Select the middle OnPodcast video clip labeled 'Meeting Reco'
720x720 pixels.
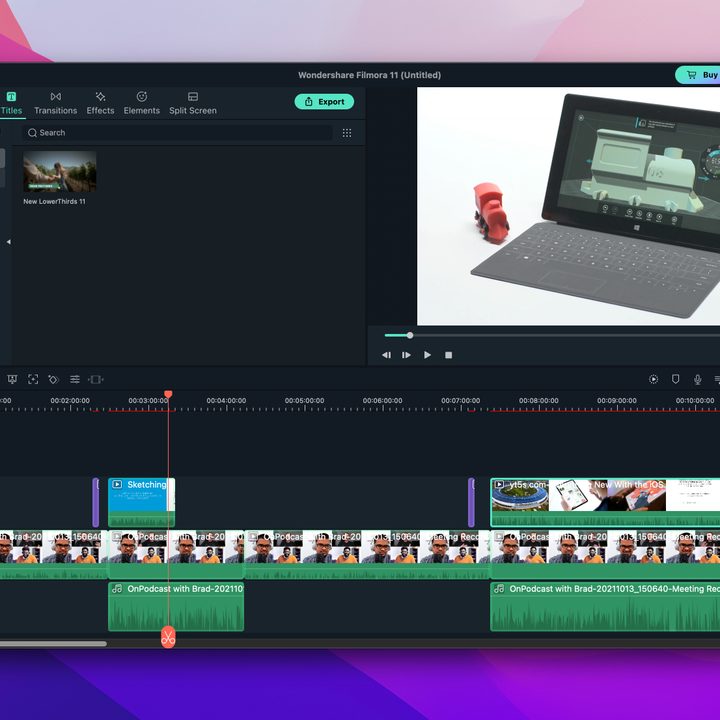click(367, 554)
